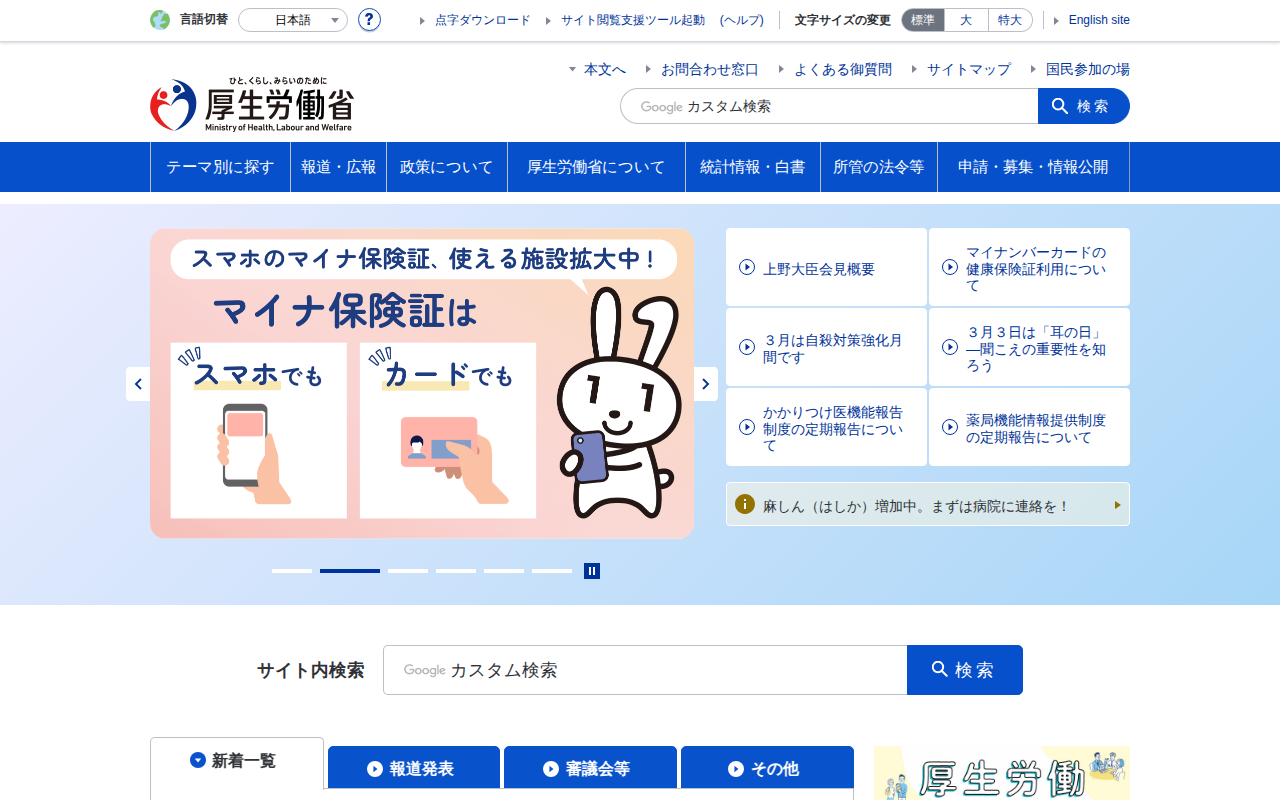Image resolution: width=1280 pixels, height=800 pixels.
Task: Click the magnifier icon in the site search 検索 button
Action: coord(939,669)
